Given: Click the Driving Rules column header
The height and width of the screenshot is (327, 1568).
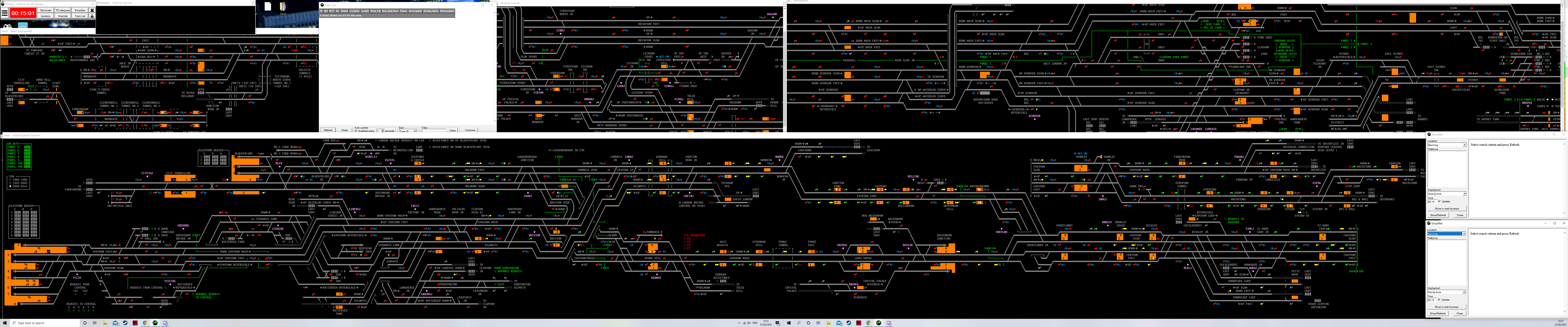Looking at the screenshot, I should (x=431, y=11).
